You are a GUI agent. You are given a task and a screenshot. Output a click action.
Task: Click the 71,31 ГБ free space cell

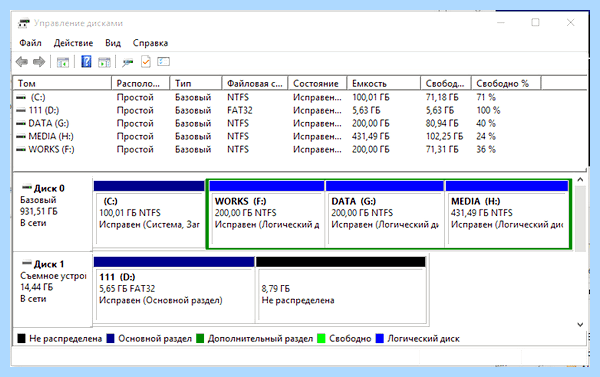pos(442,150)
